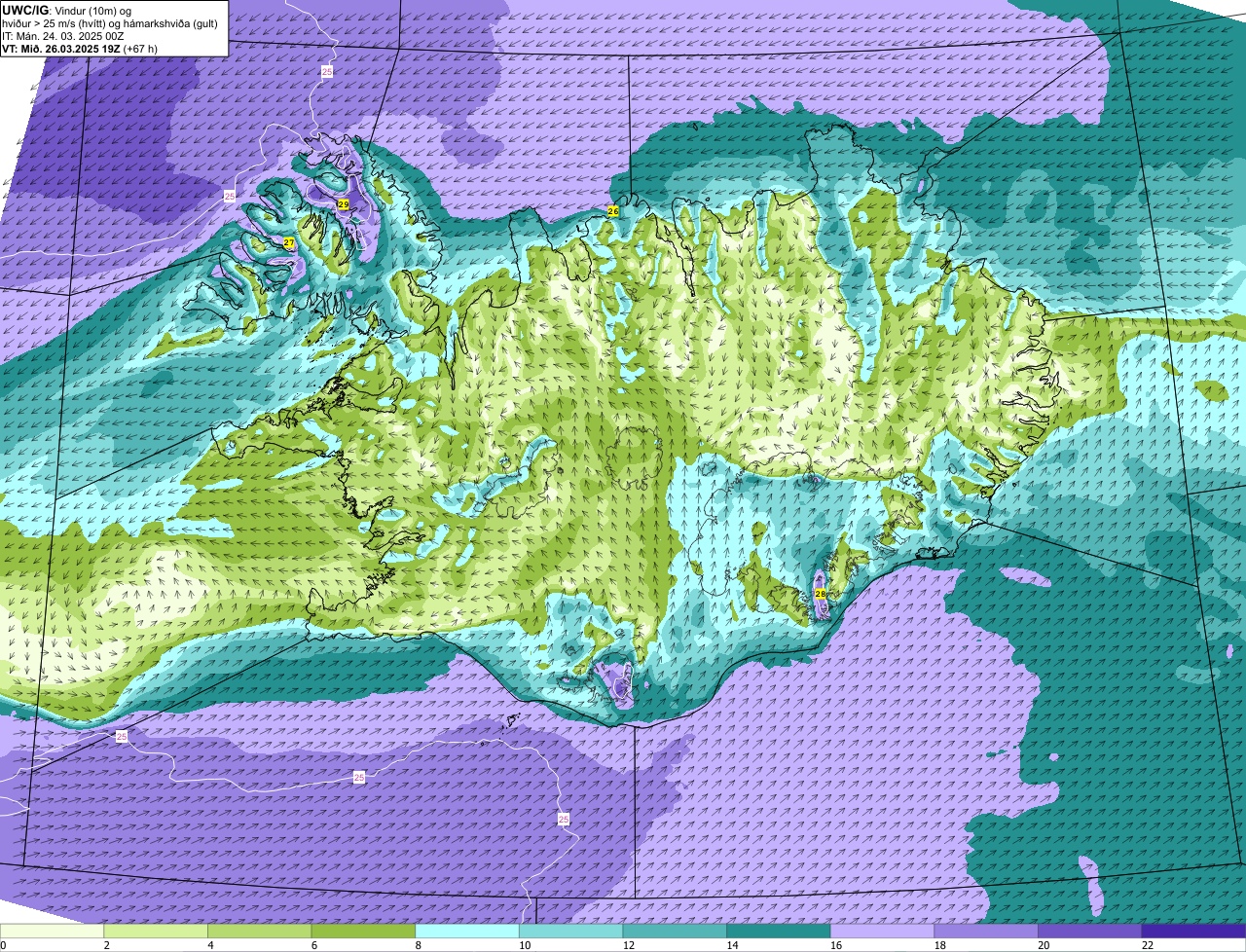Click the legend scale value 16

tap(836, 945)
